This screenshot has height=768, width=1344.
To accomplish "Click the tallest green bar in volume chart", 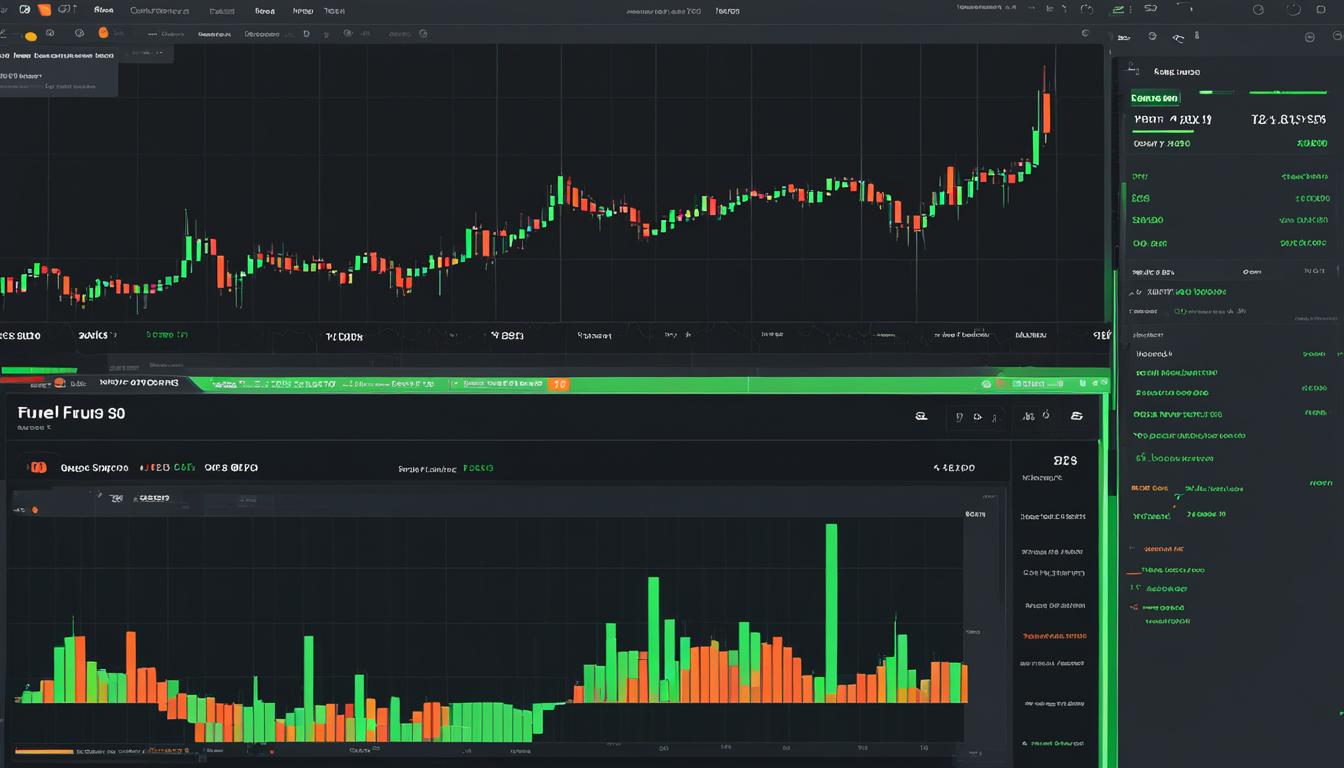I will click(x=831, y=612).
